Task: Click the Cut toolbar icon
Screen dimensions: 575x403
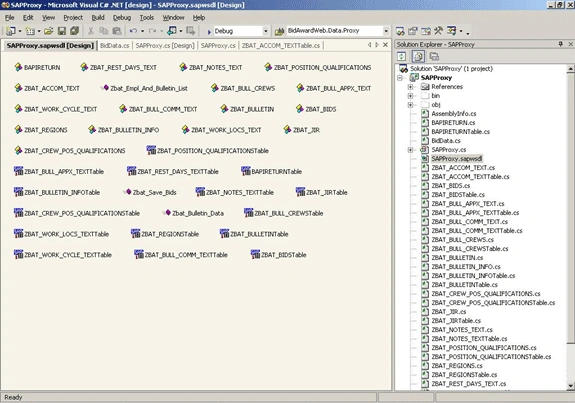Action: (x=91, y=31)
